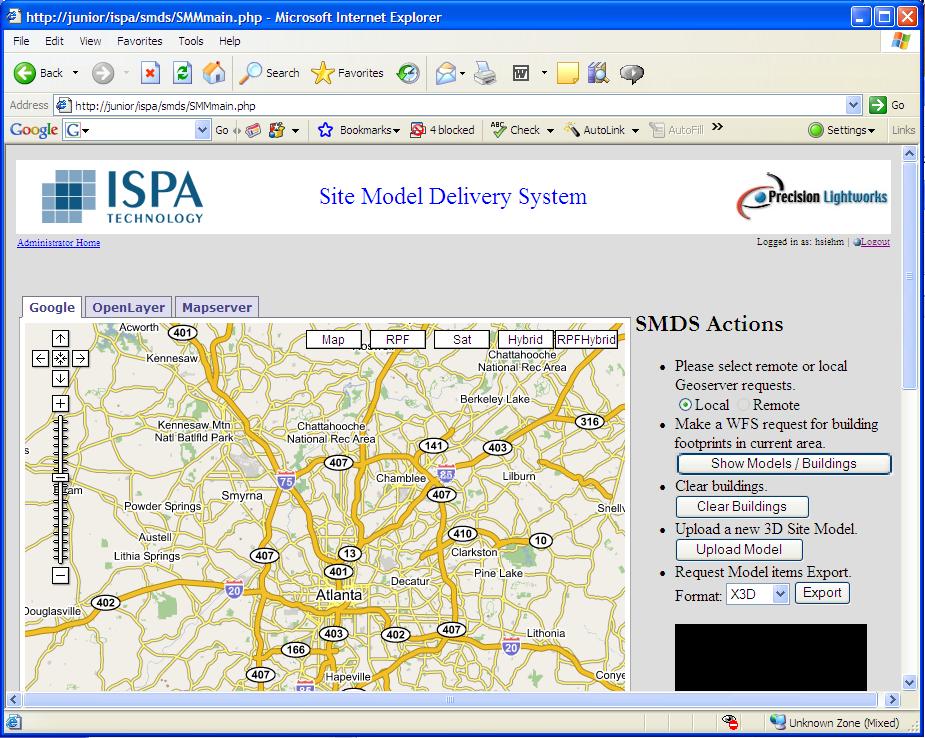Screen dimensions: 925x738
Task: Zoom in with map plus button
Action: pos(60,404)
